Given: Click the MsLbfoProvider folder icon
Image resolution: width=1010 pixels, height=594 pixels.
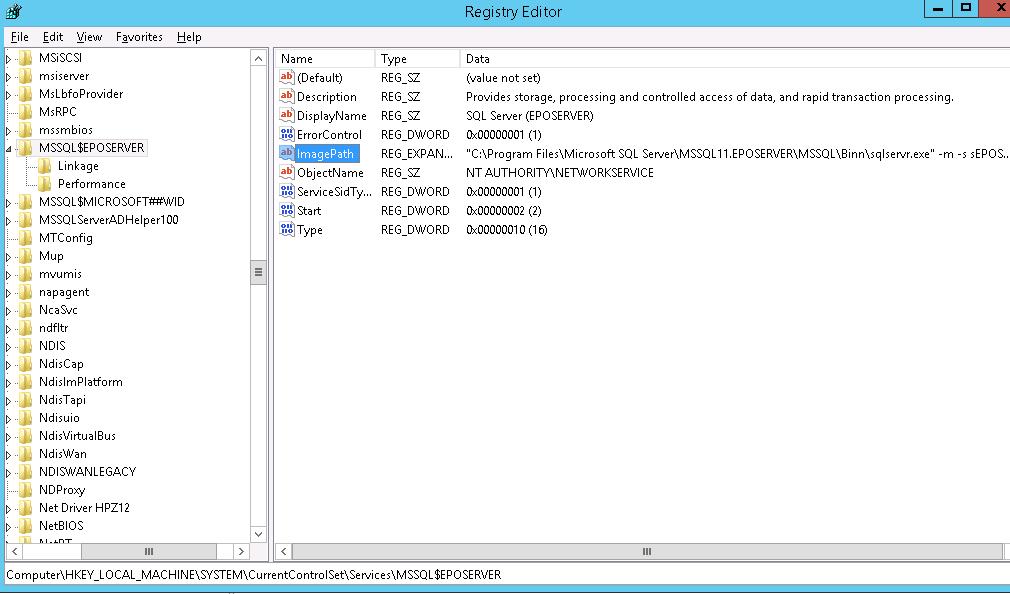Looking at the screenshot, I should pyautogui.click(x=26, y=94).
